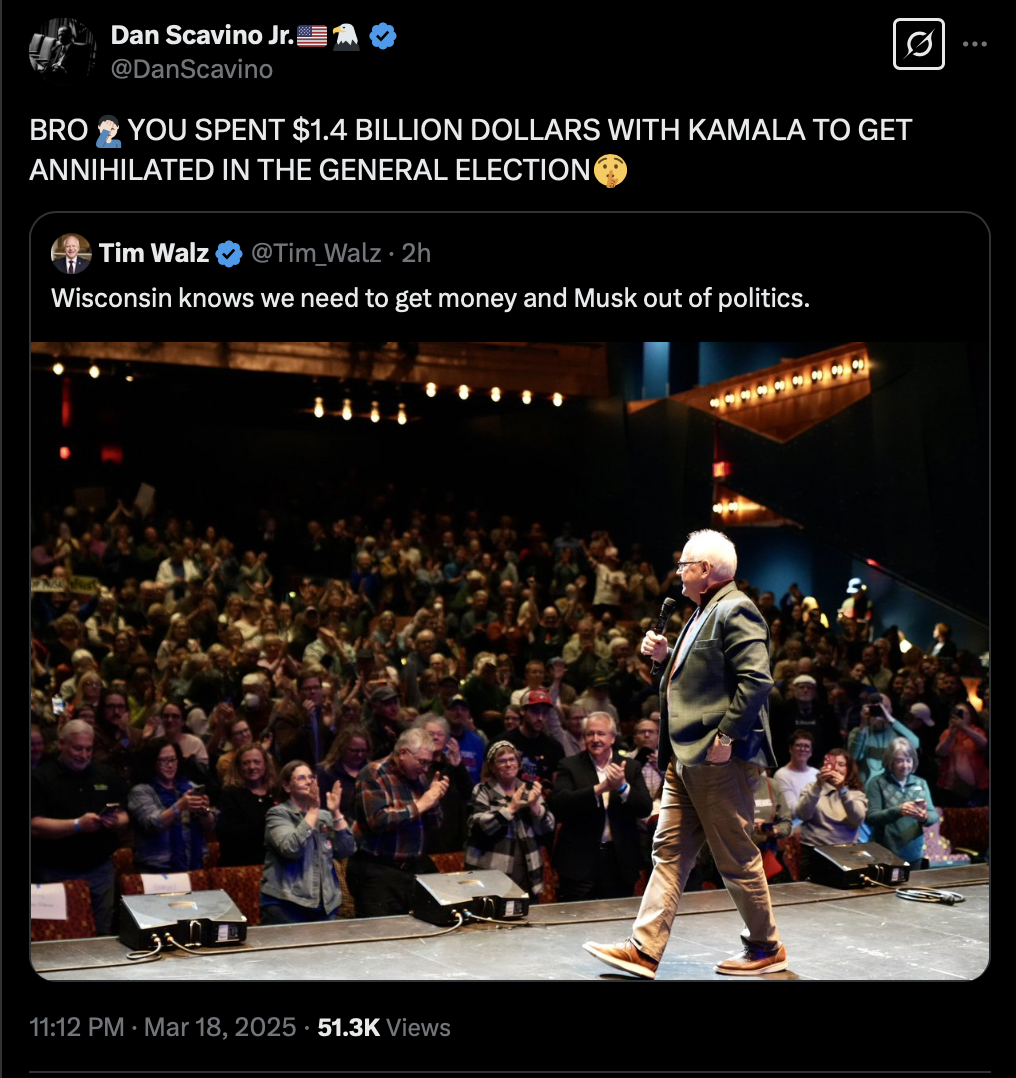Viewport: 1016px width, 1078px height.
Task: Click the eagle emoji beside the name
Action: [x=346, y=36]
